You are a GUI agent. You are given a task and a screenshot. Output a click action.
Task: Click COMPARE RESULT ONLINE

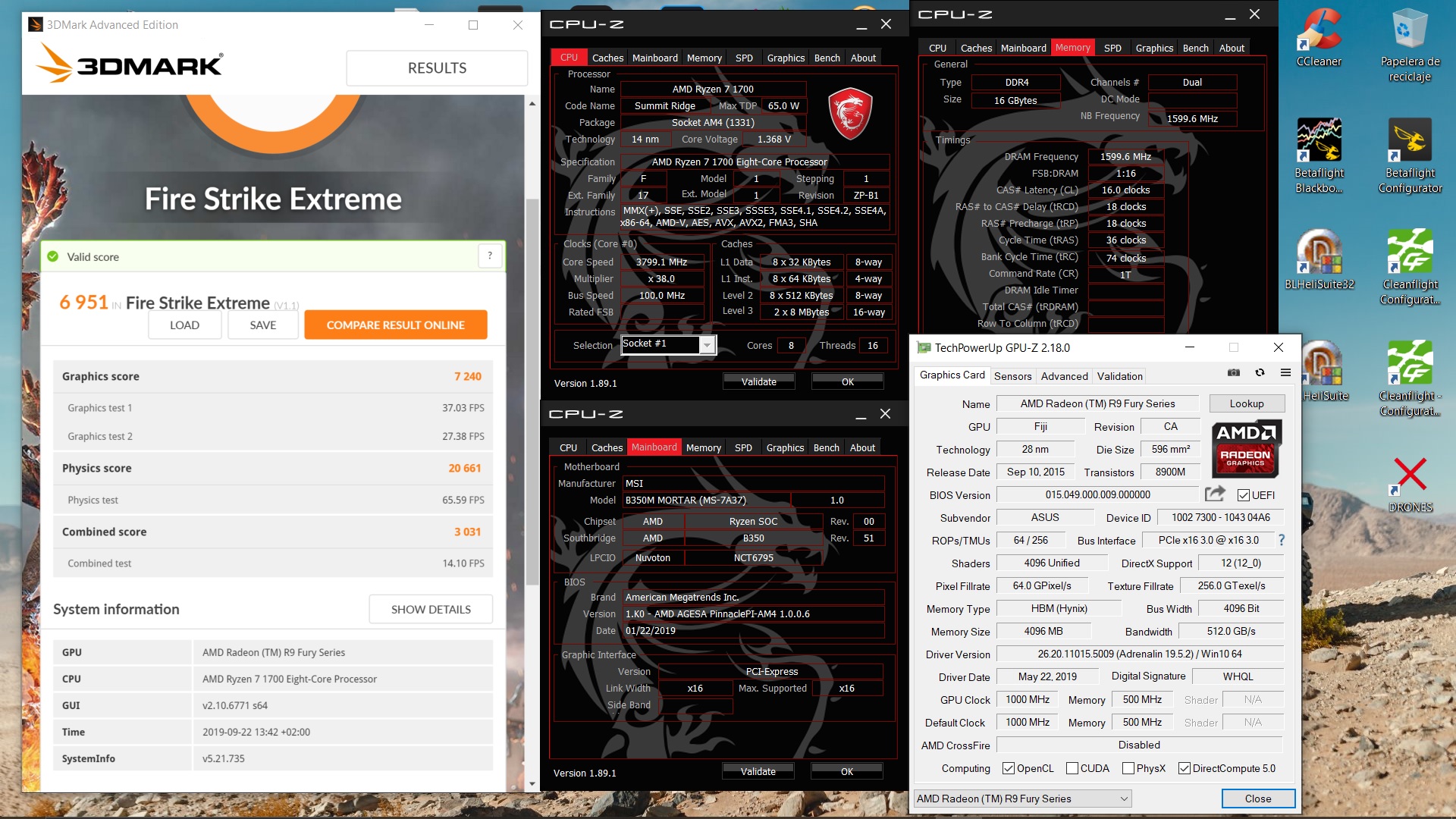(x=396, y=325)
